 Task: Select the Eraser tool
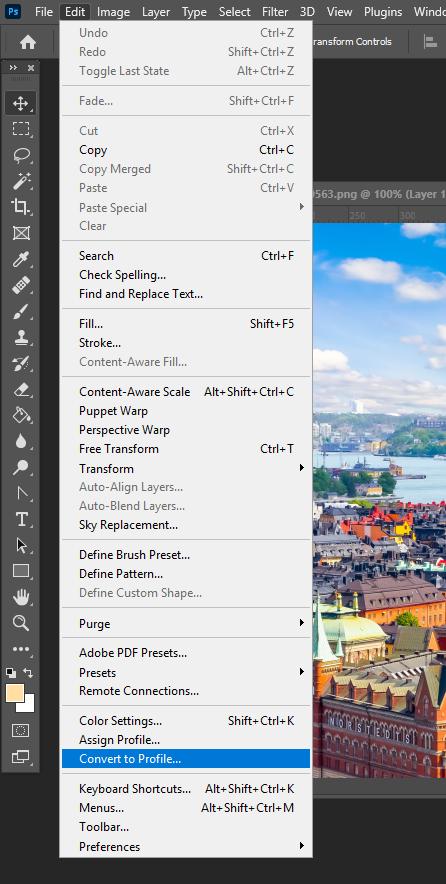point(21,389)
